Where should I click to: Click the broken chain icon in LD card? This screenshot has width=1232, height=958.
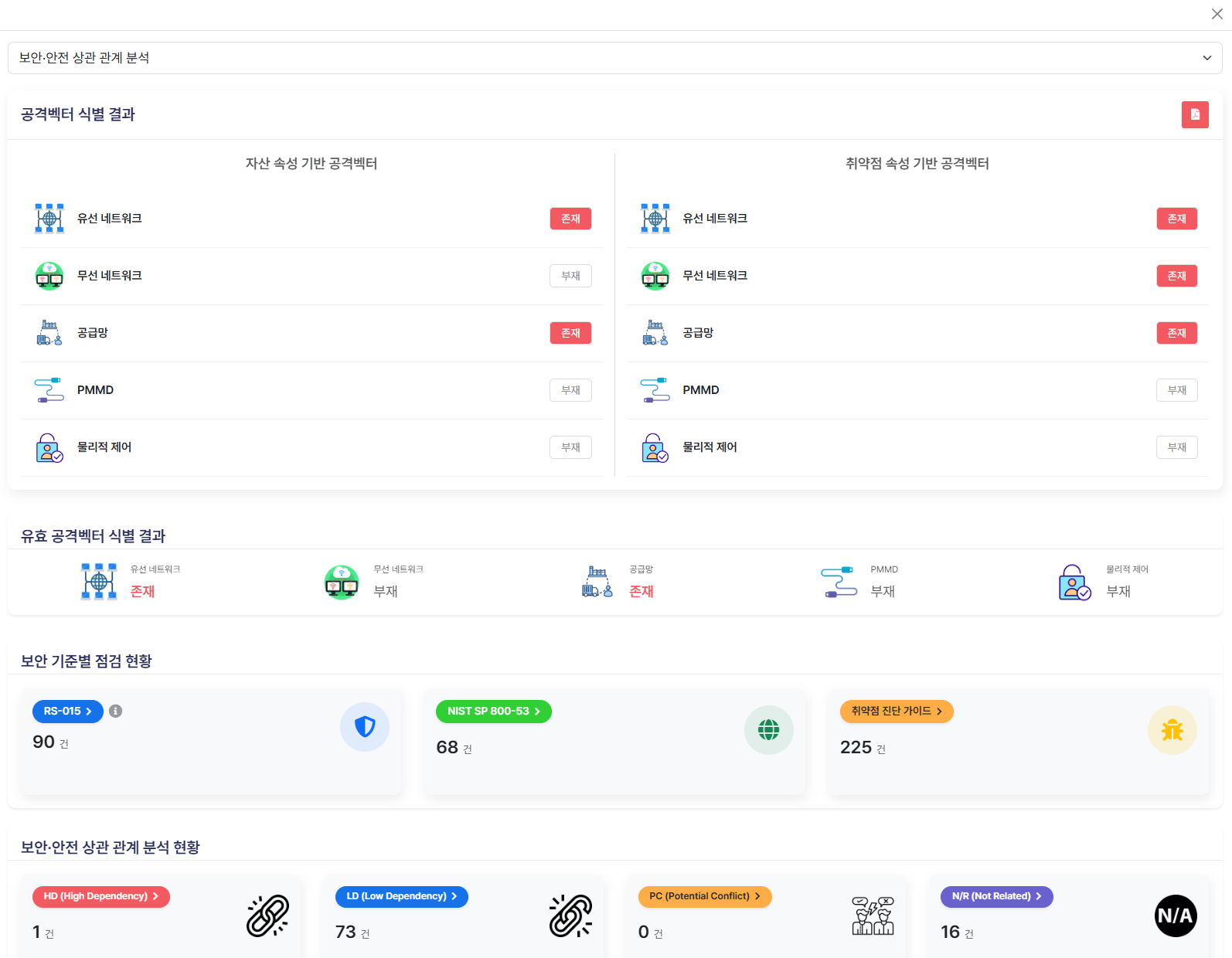coord(570,916)
